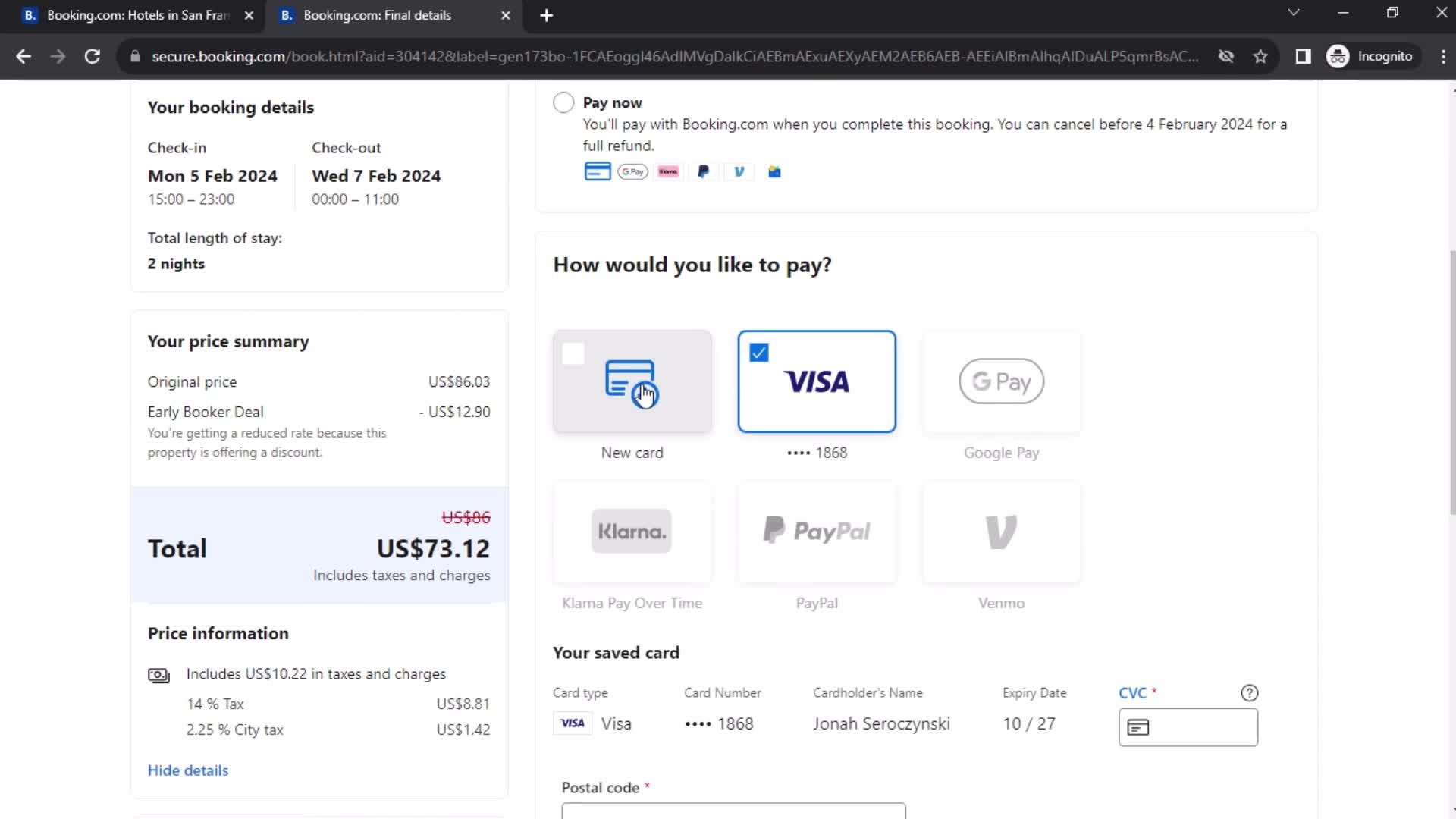Click the browser refresh icon
Screen dimensions: 1456x819
91,56
